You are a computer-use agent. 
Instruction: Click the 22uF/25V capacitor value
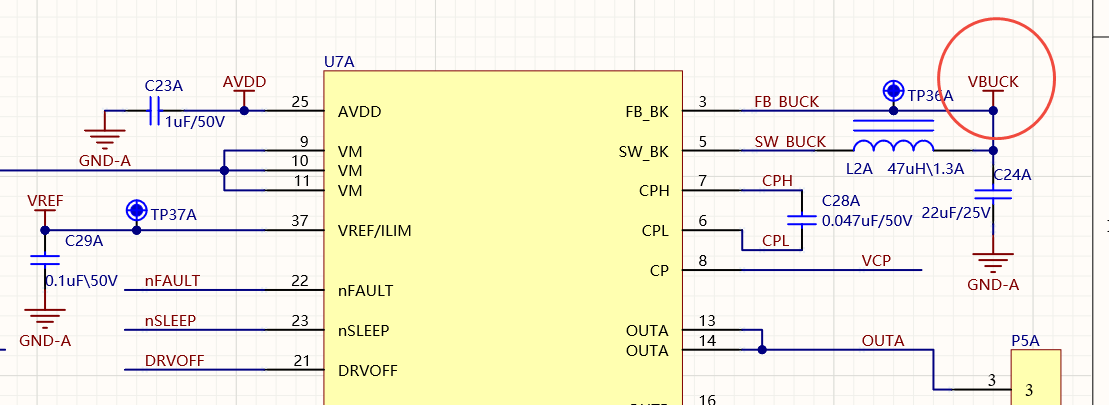coord(958,211)
